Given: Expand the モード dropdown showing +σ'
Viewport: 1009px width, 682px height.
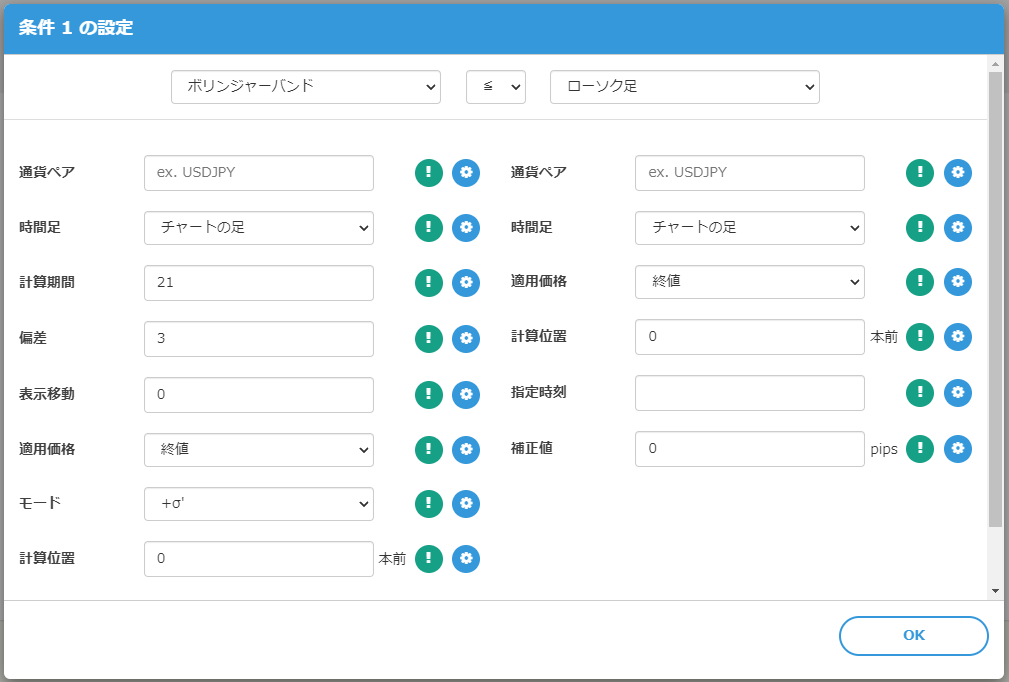Looking at the screenshot, I should pos(259,505).
